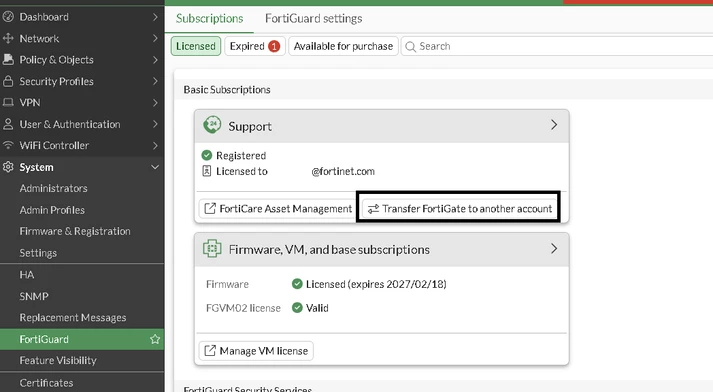The width and height of the screenshot is (713, 392).
Task: Expand the Network menu chevron
Action: 155,38
